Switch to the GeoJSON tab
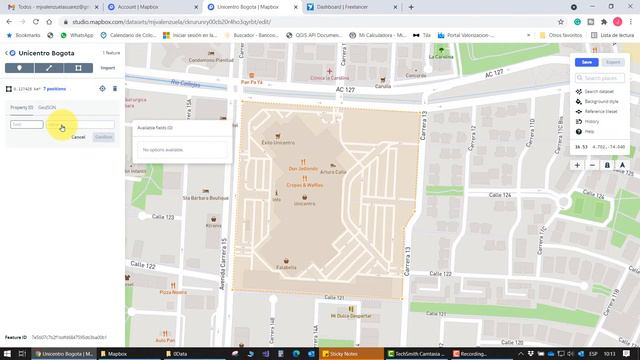 [47, 107]
